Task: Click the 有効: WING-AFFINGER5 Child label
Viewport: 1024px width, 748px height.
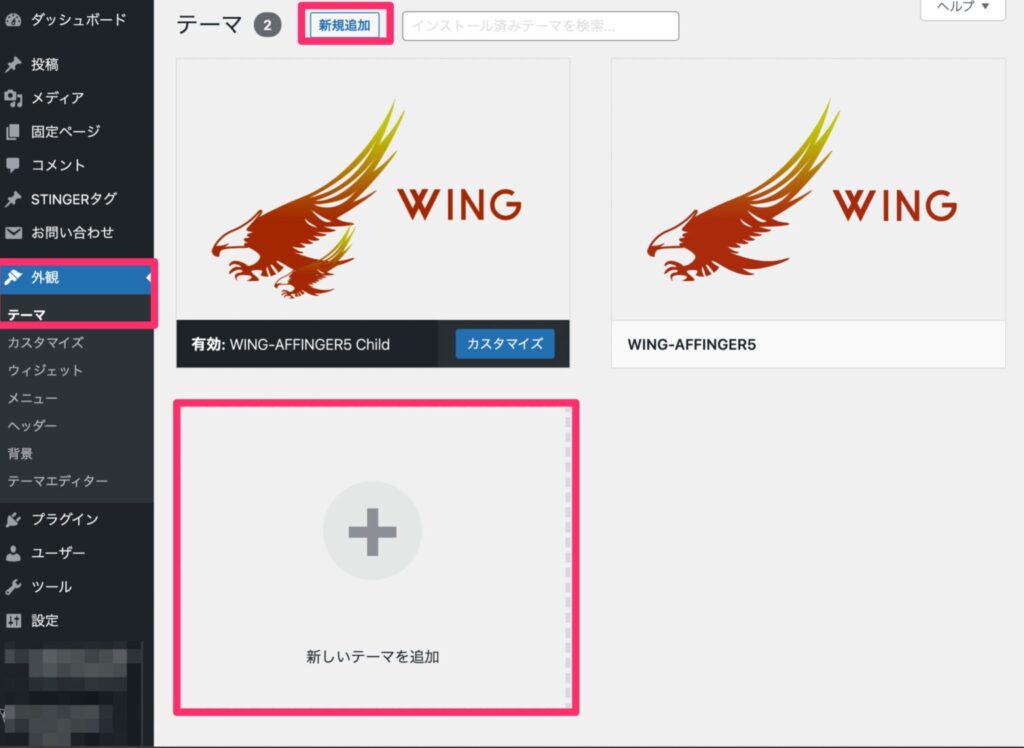Action: 291,344
